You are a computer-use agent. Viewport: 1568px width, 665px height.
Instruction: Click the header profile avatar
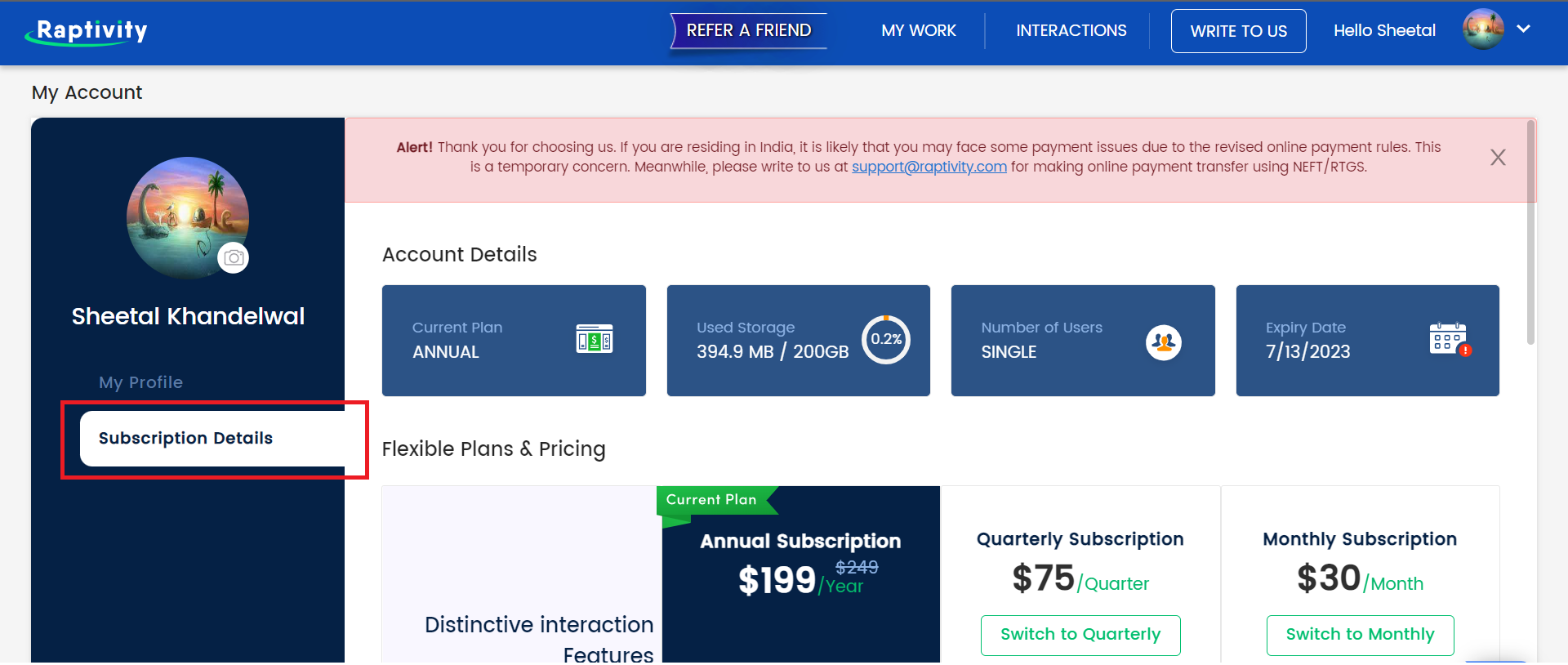(x=1484, y=29)
